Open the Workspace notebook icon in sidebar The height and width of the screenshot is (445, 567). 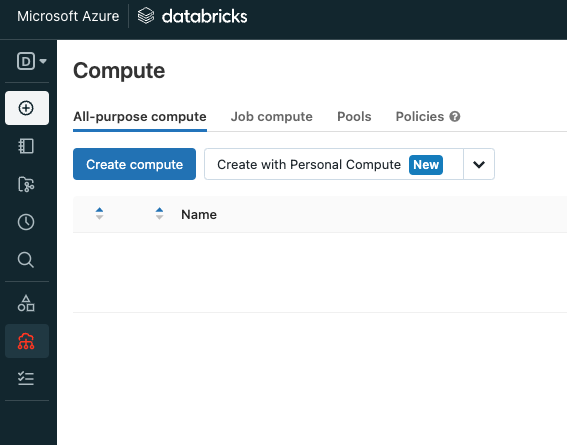tap(26, 146)
